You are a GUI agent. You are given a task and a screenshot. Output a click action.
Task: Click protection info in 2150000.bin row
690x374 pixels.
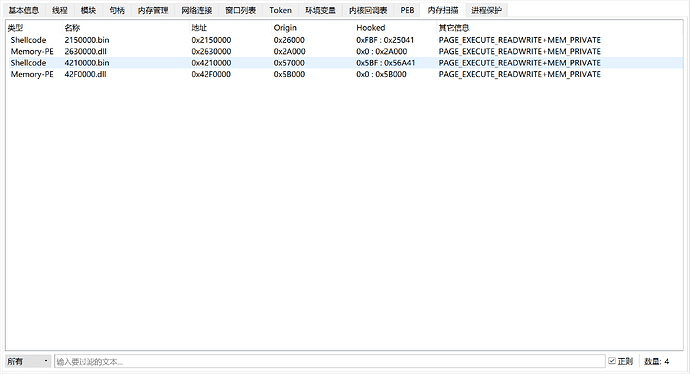click(x=520, y=40)
